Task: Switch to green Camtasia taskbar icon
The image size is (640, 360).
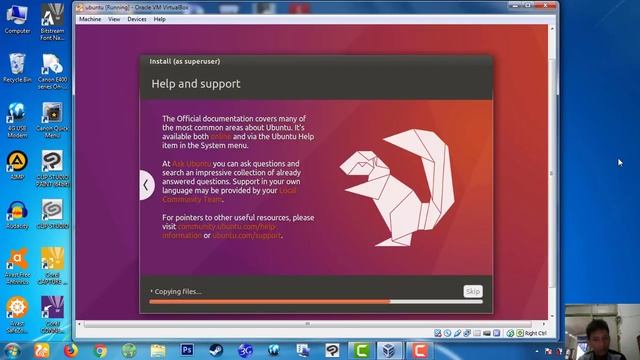Action: 361,350
